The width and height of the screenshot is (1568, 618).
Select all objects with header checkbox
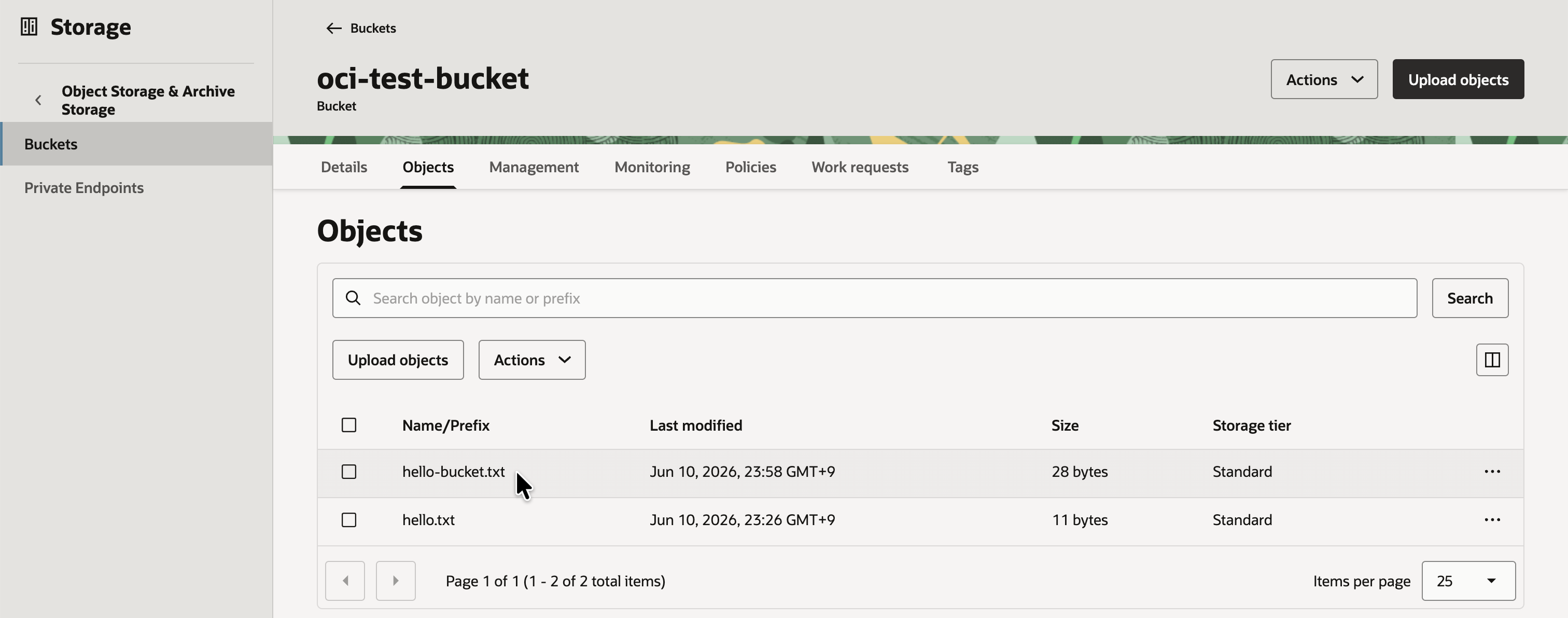349,425
